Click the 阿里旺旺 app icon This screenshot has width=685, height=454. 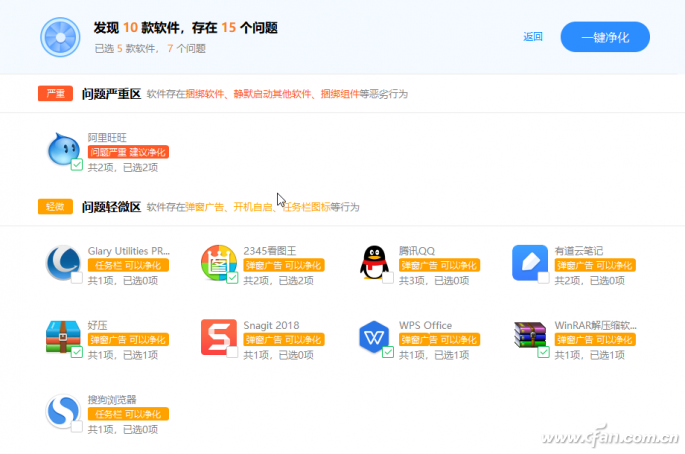pos(63,149)
